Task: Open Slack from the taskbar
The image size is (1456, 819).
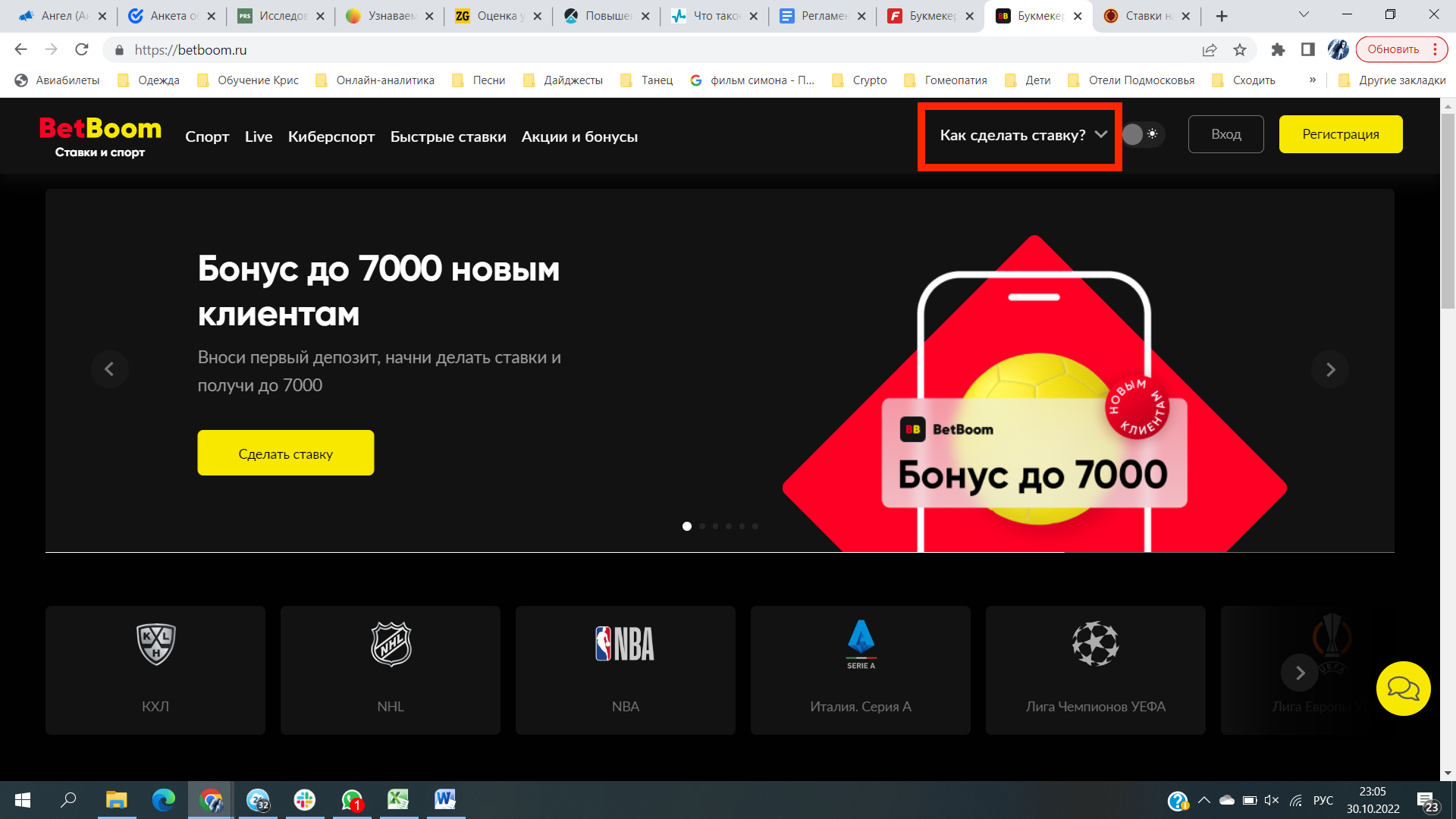Action: [305, 800]
